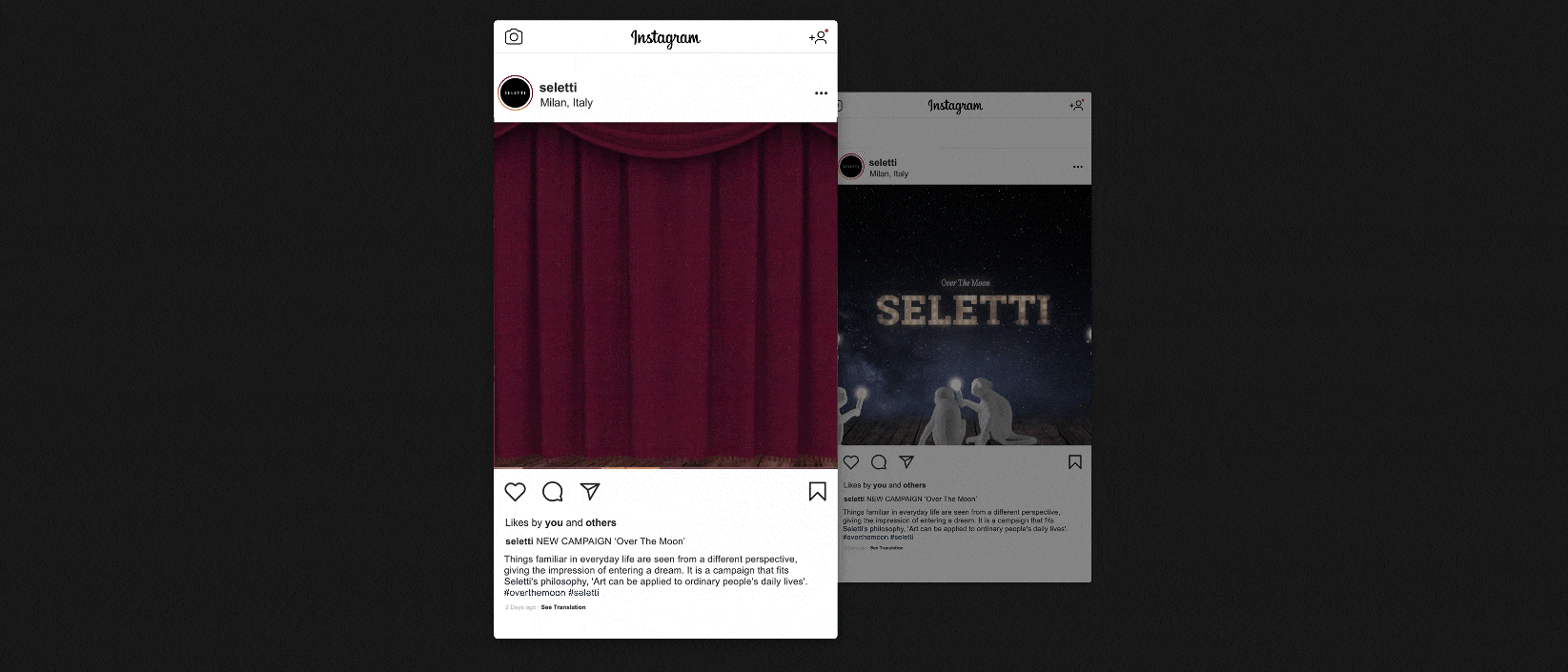Open the camera icon in front post header

pos(514,37)
